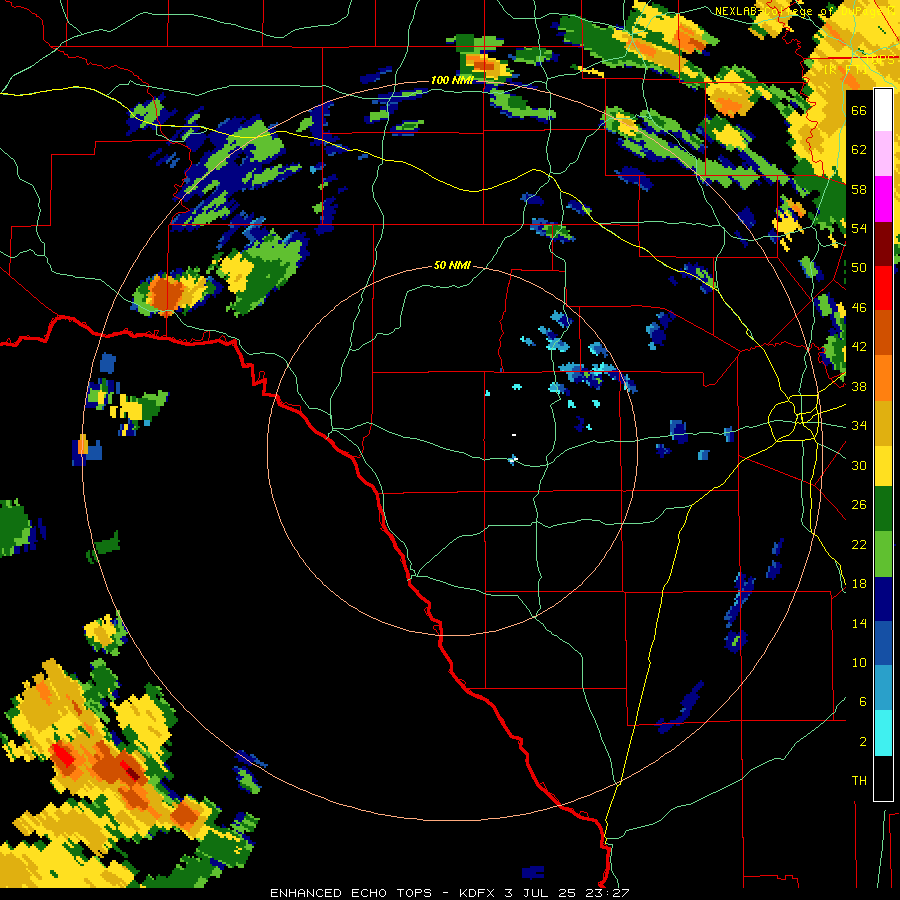
Task: Click the orange legend swatch near 38
Action: [x=883, y=378]
